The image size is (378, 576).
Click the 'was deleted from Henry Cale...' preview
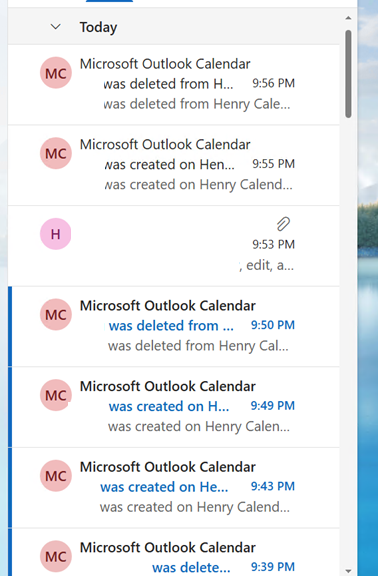click(197, 104)
